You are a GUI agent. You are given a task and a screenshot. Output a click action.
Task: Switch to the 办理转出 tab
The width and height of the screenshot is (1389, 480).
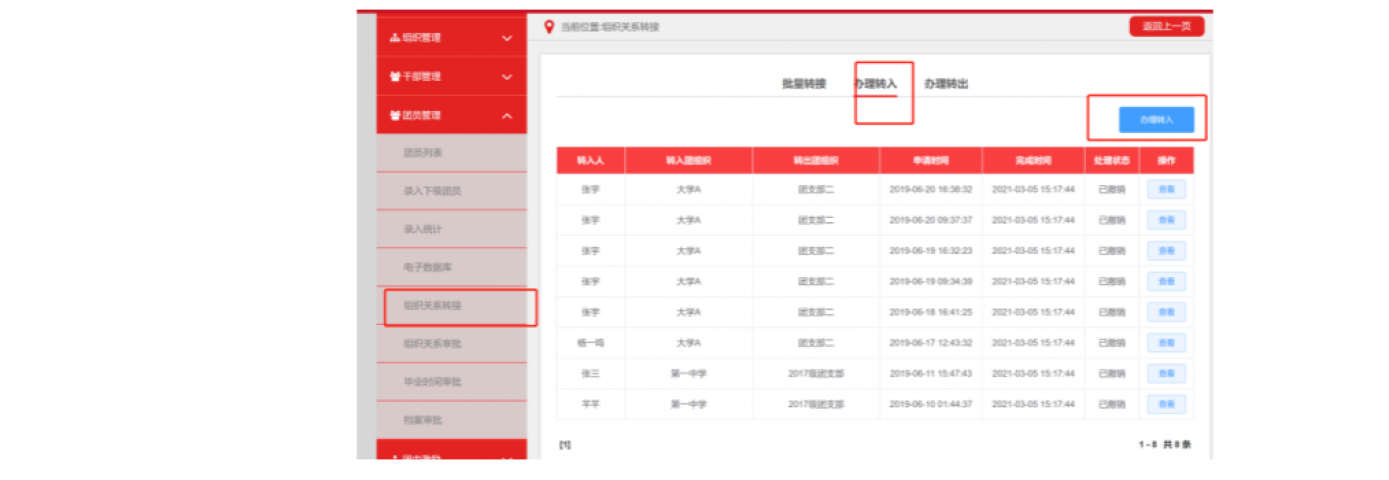(946, 84)
